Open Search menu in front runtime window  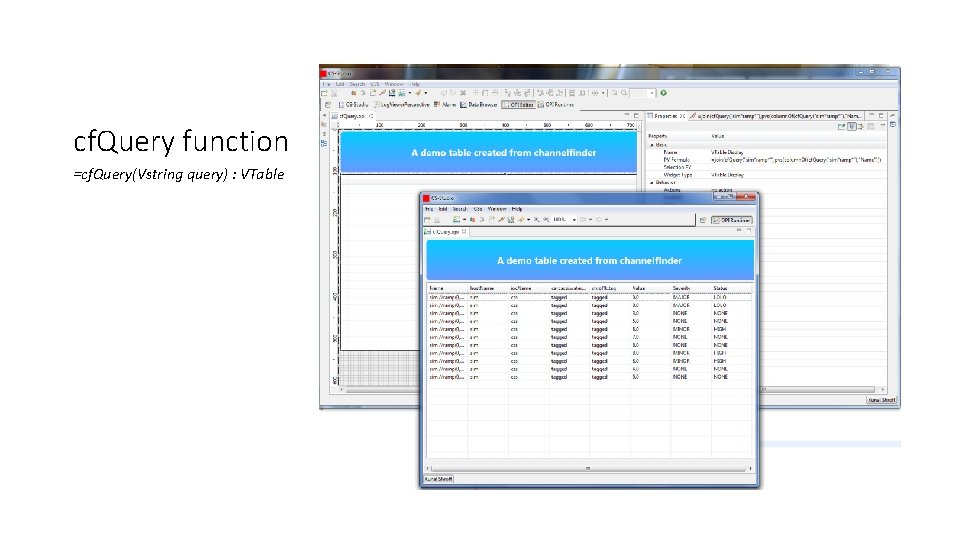[x=460, y=209]
